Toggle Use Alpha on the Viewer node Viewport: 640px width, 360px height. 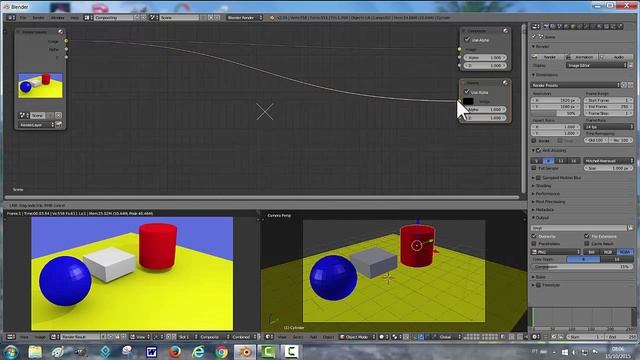(x=467, y=92)
